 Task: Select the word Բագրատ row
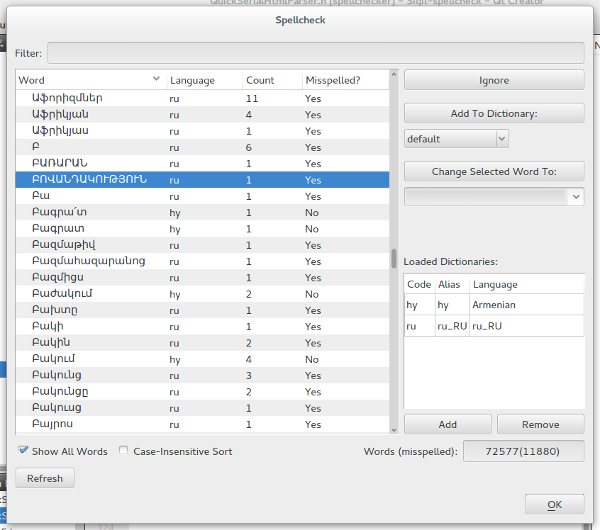[202, 229]
